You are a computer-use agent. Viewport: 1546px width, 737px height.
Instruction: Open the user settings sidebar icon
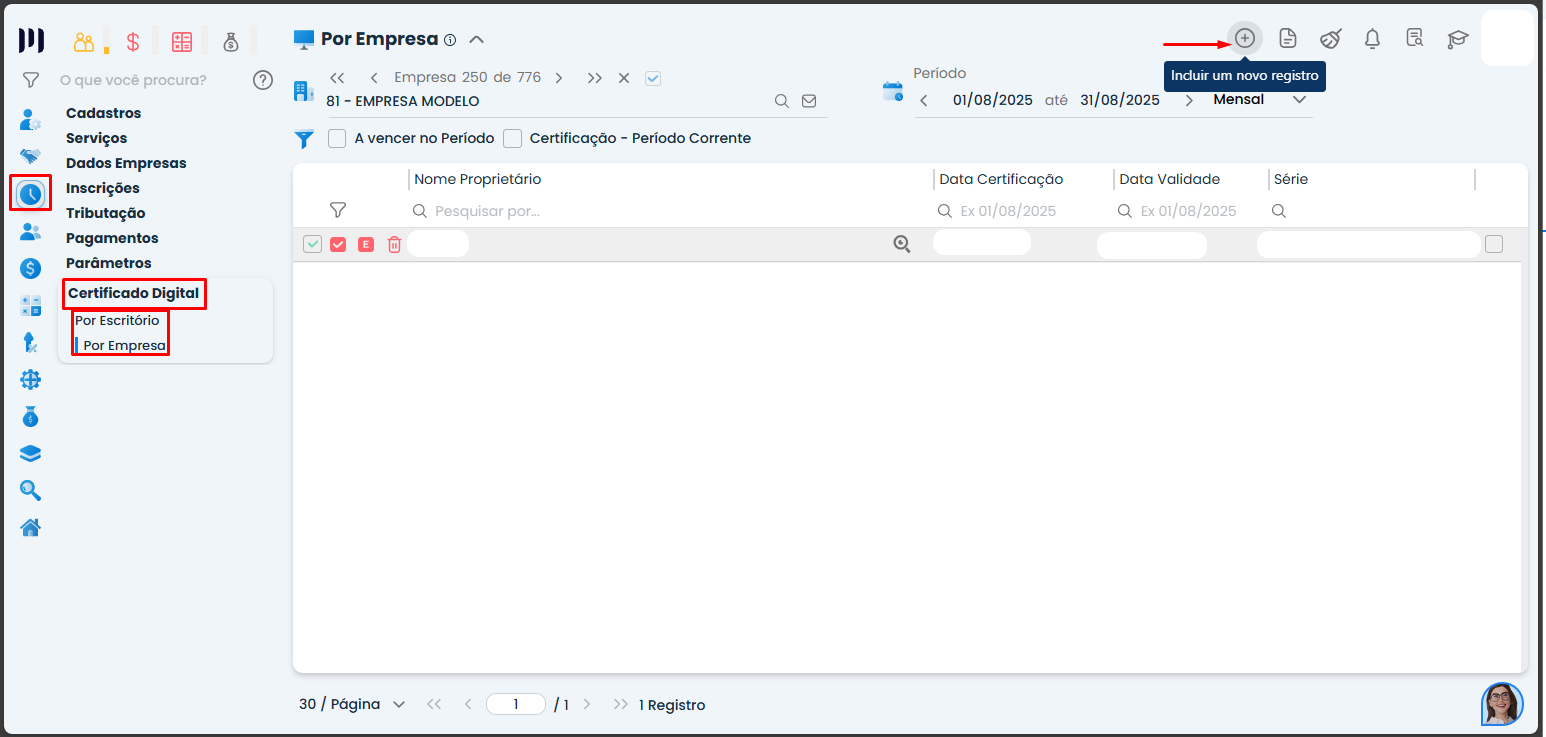pos(31,120)
